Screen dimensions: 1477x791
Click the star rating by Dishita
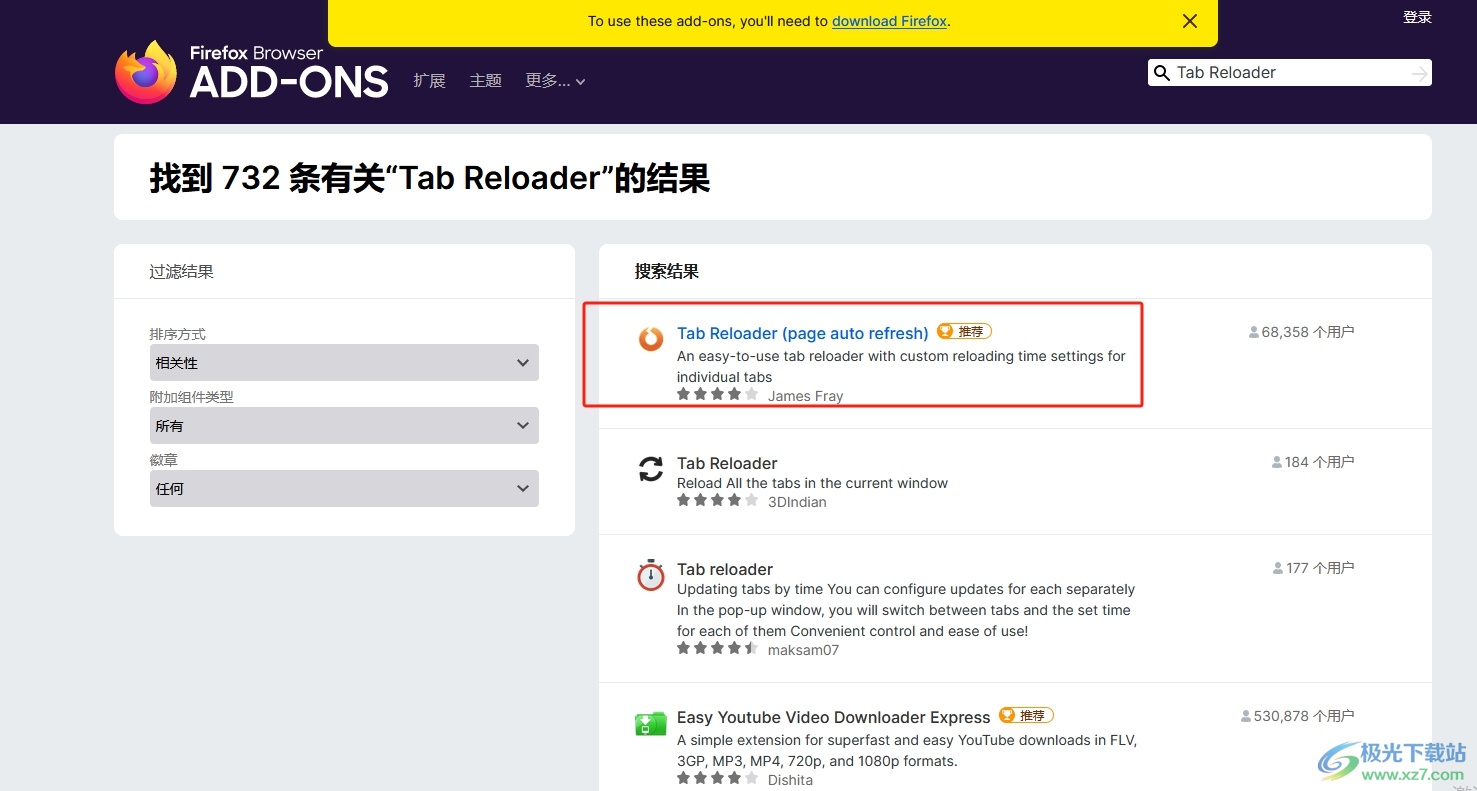[718, 778]
